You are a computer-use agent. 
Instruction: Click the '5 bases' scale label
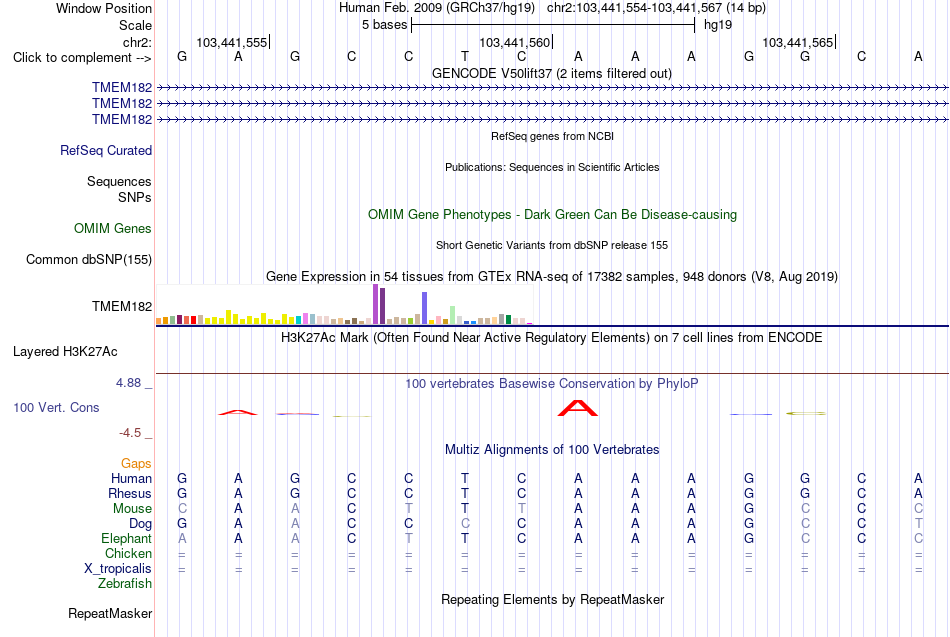(x=385, y=25)
